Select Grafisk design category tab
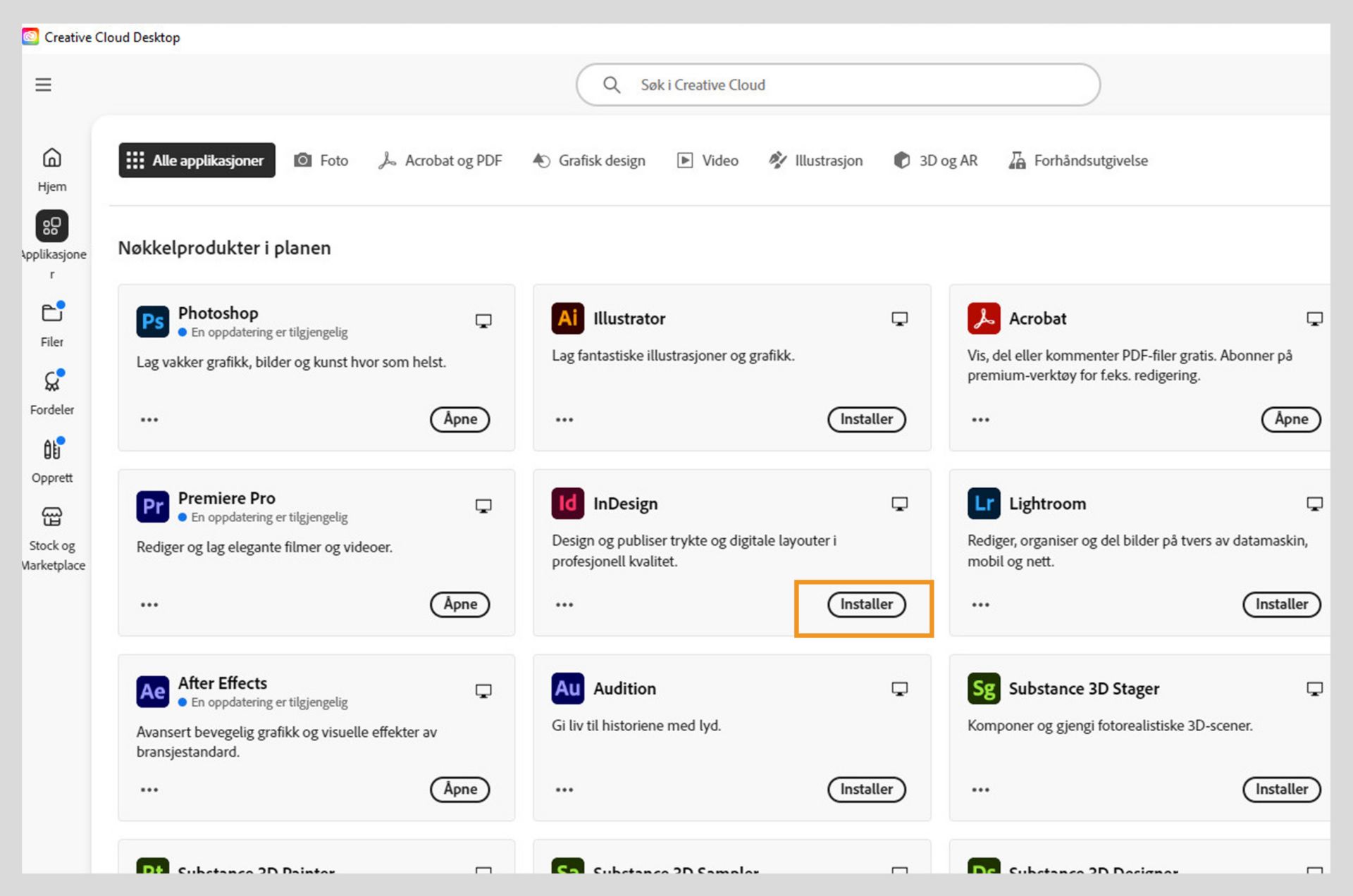The height and width of the screenshot is (896, 1353). coord(589,161)
